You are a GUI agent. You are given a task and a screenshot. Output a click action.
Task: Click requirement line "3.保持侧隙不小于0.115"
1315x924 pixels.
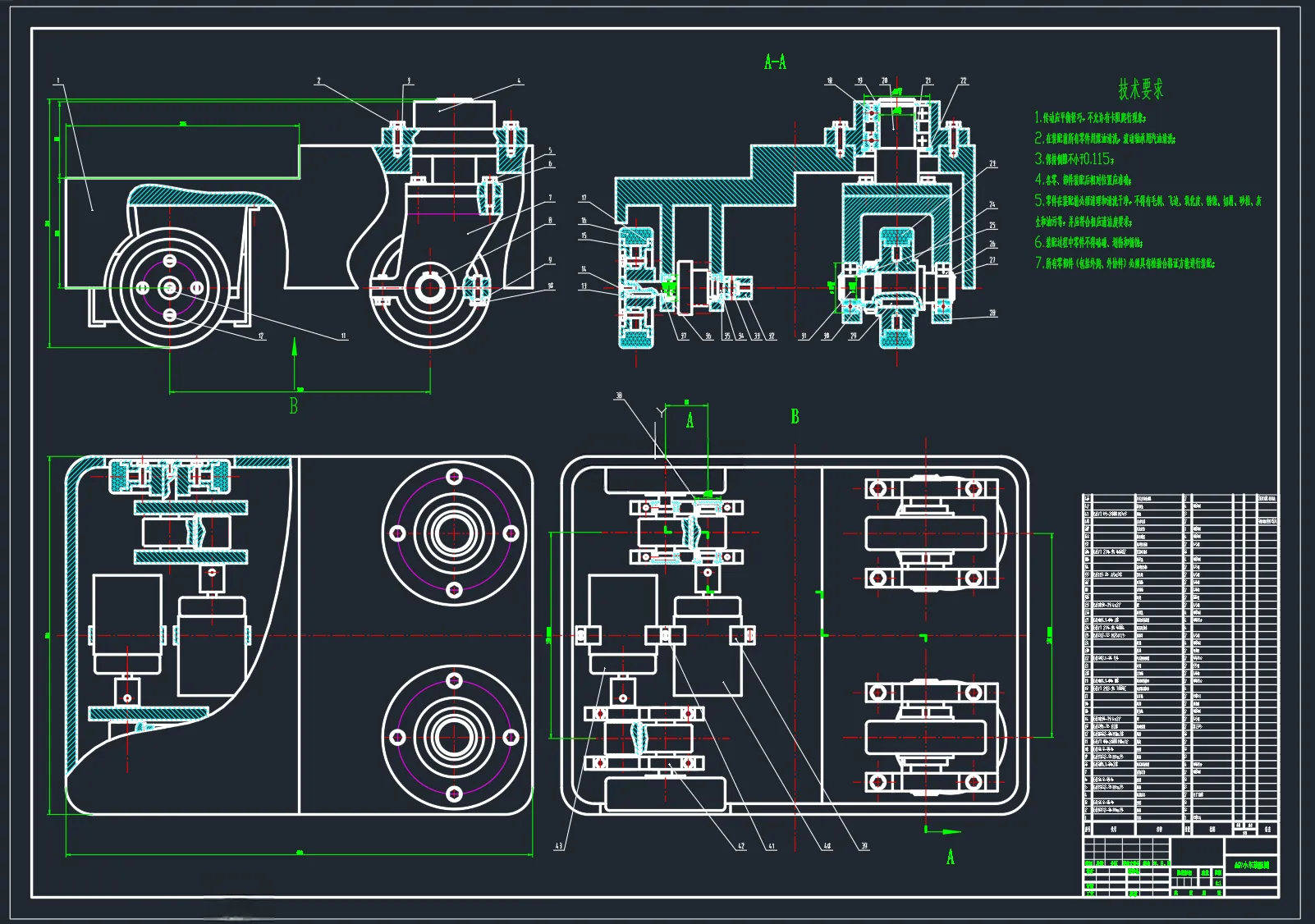tap(1074, 159)
